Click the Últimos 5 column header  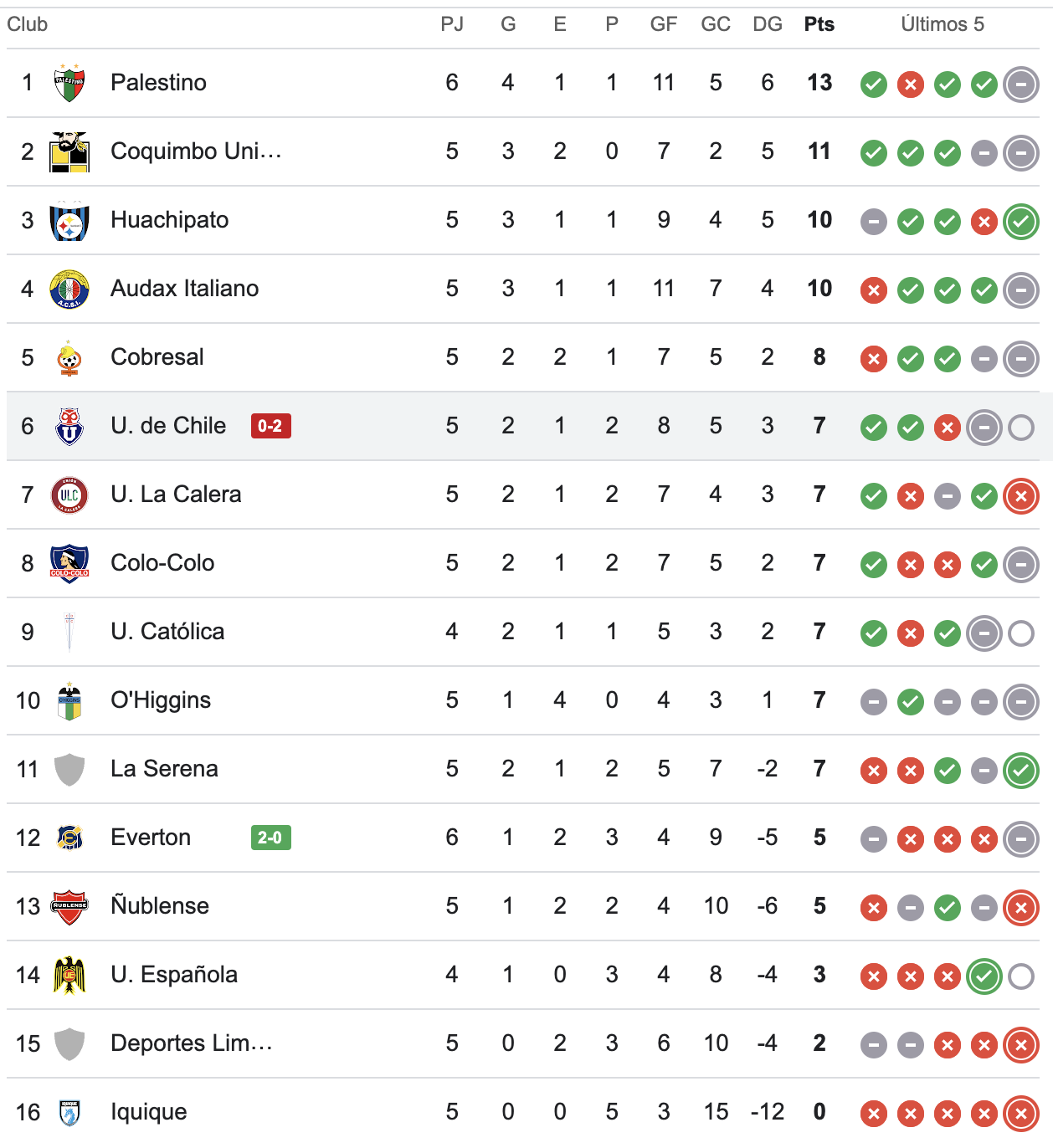(x=943, y=24)
